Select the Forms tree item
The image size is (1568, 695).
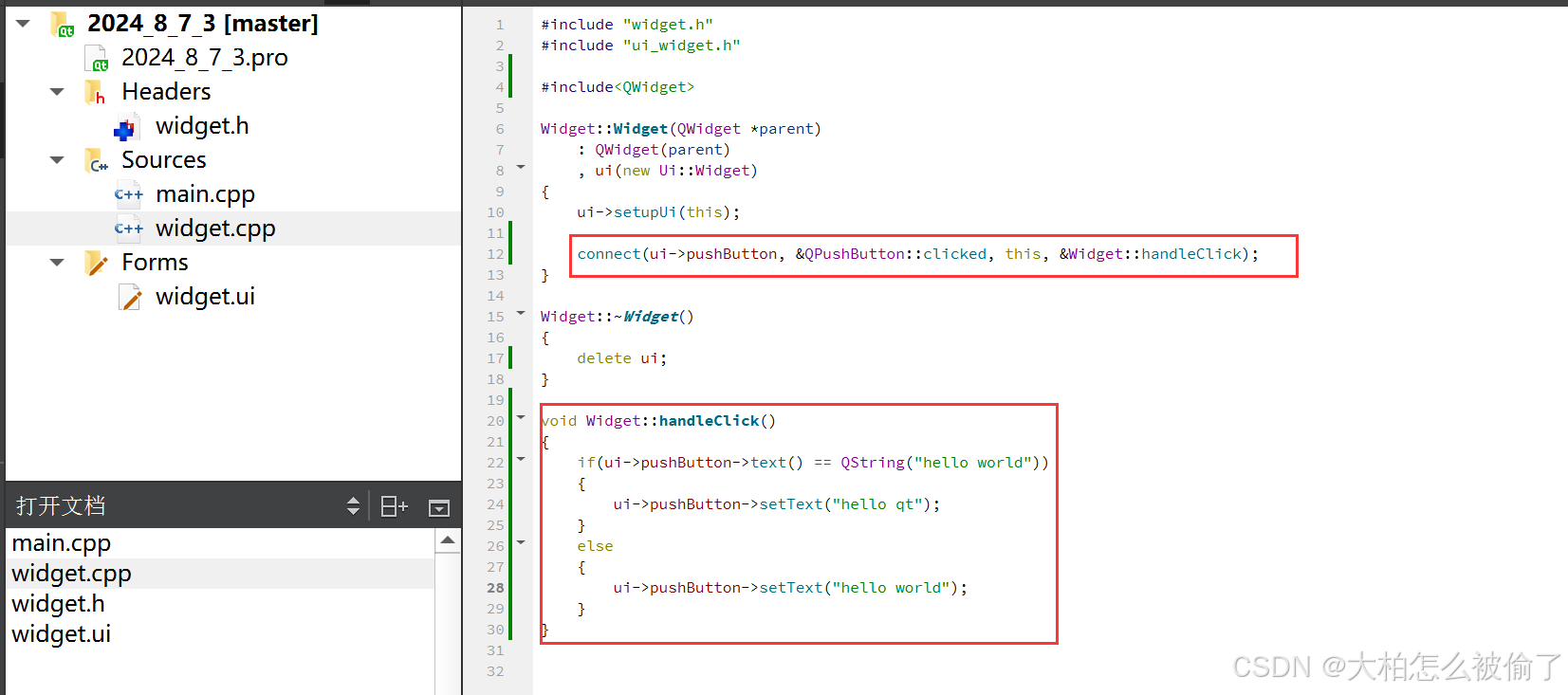click(x=155, y=263)
